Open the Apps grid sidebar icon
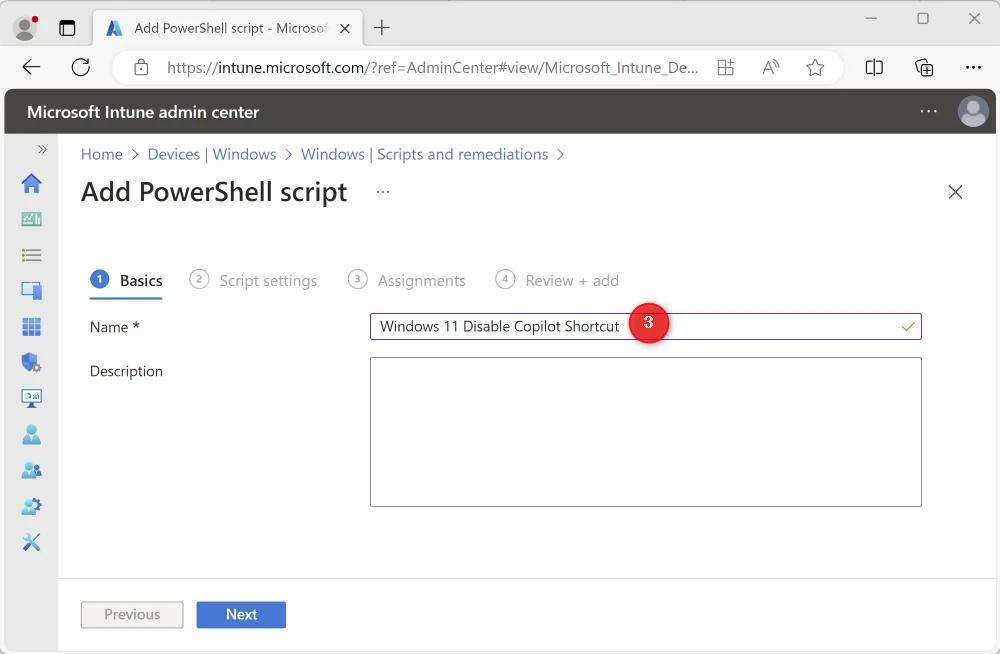Image resolution: width=1000 pixels, height=654 pixels. point(31,327)
